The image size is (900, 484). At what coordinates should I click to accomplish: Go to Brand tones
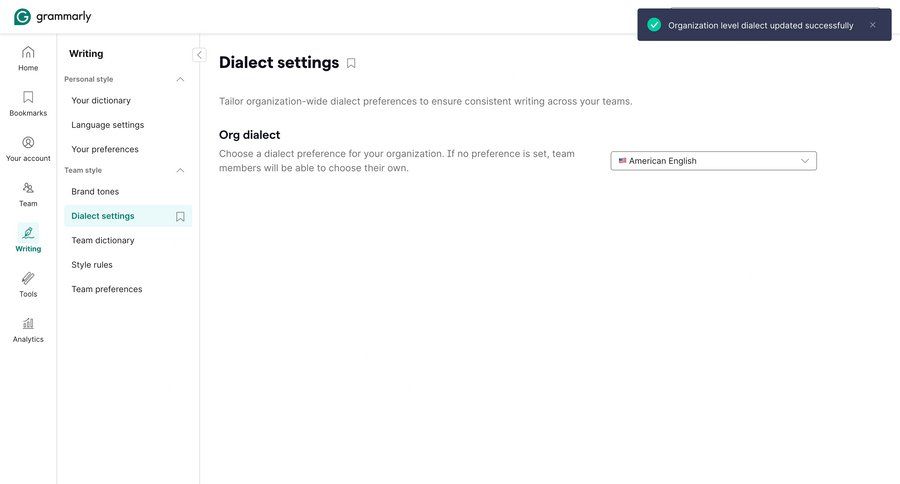pyautogui.click(x=95, y=191)
